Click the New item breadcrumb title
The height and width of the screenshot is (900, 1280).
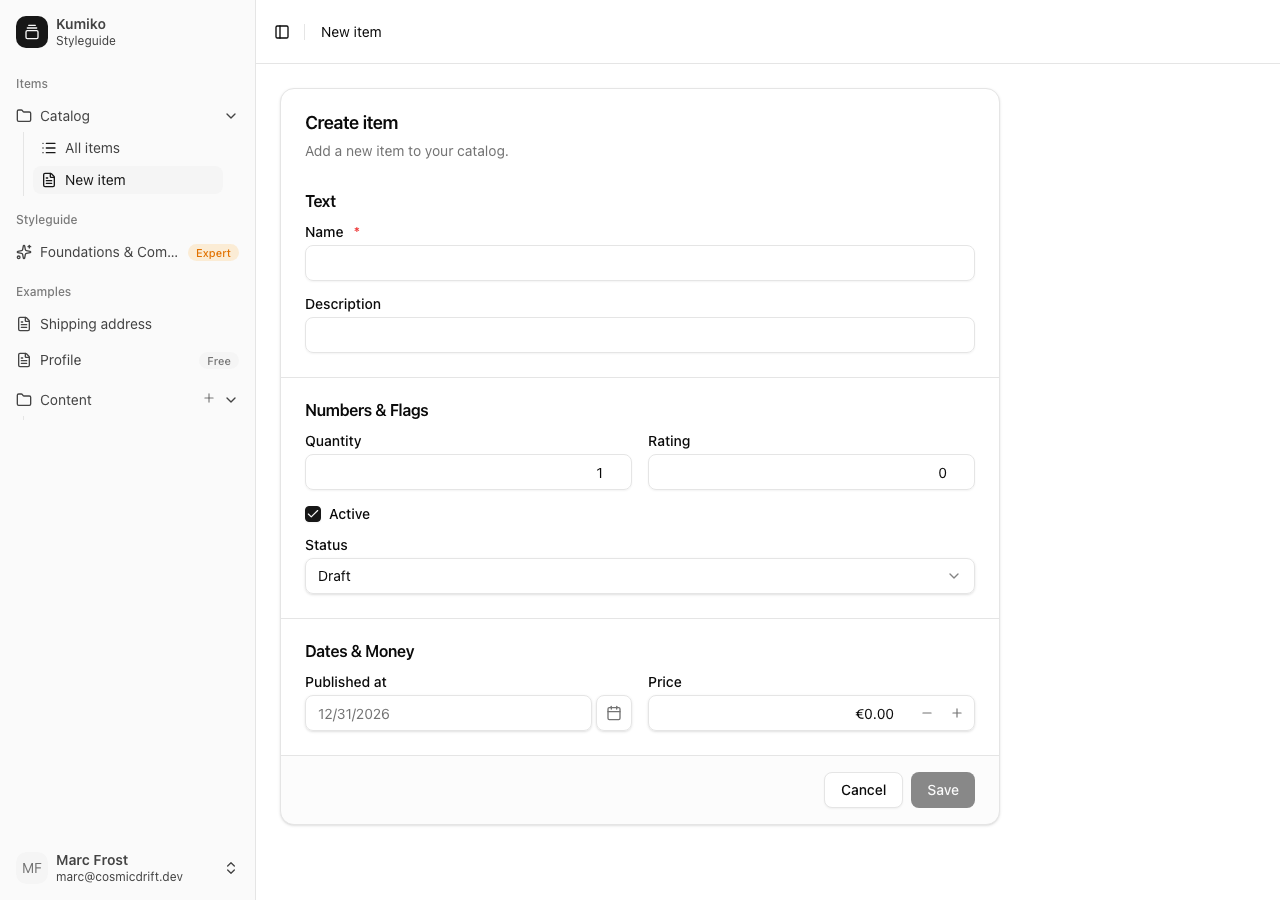[351, 32]
